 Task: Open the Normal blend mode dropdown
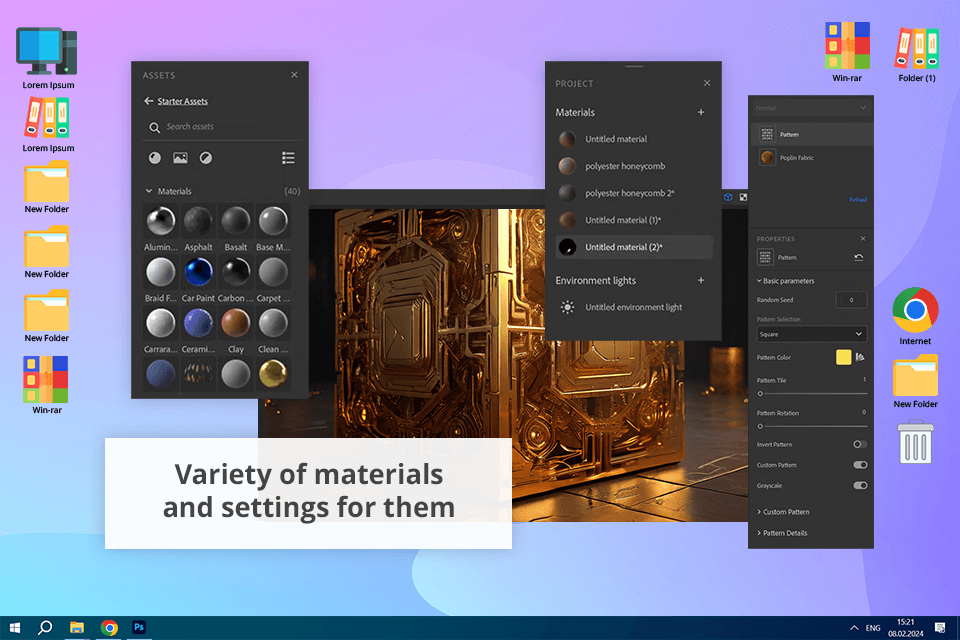811,108
